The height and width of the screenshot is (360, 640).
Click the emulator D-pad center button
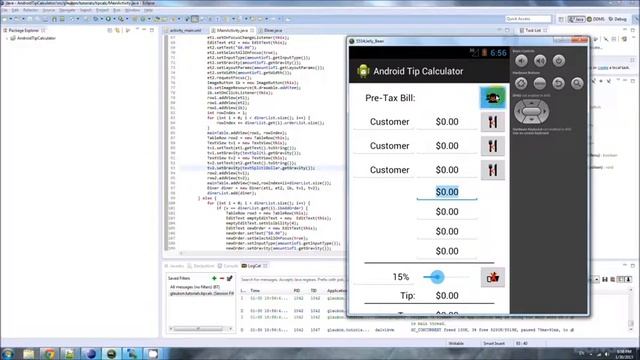pyautogui.click(x=531, y=111)
